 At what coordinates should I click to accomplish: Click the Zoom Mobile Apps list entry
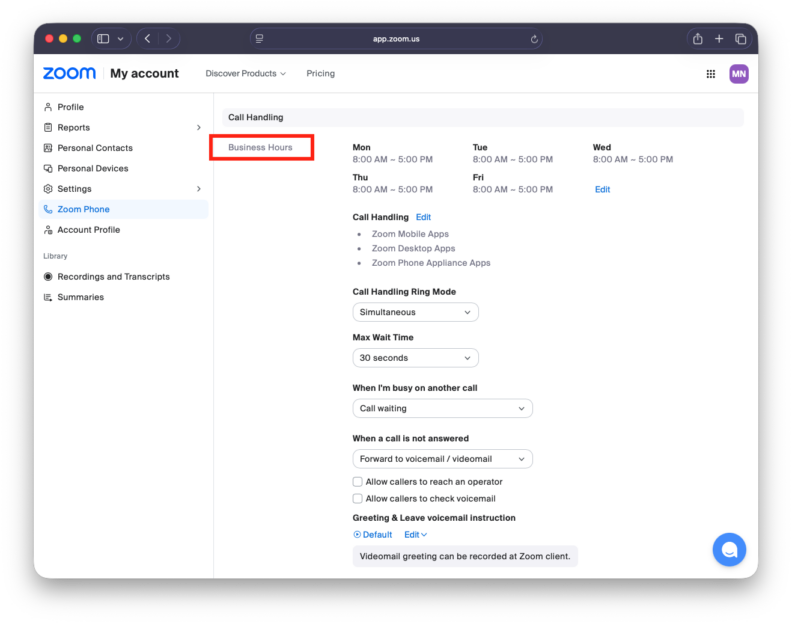[x=410, y=234]
